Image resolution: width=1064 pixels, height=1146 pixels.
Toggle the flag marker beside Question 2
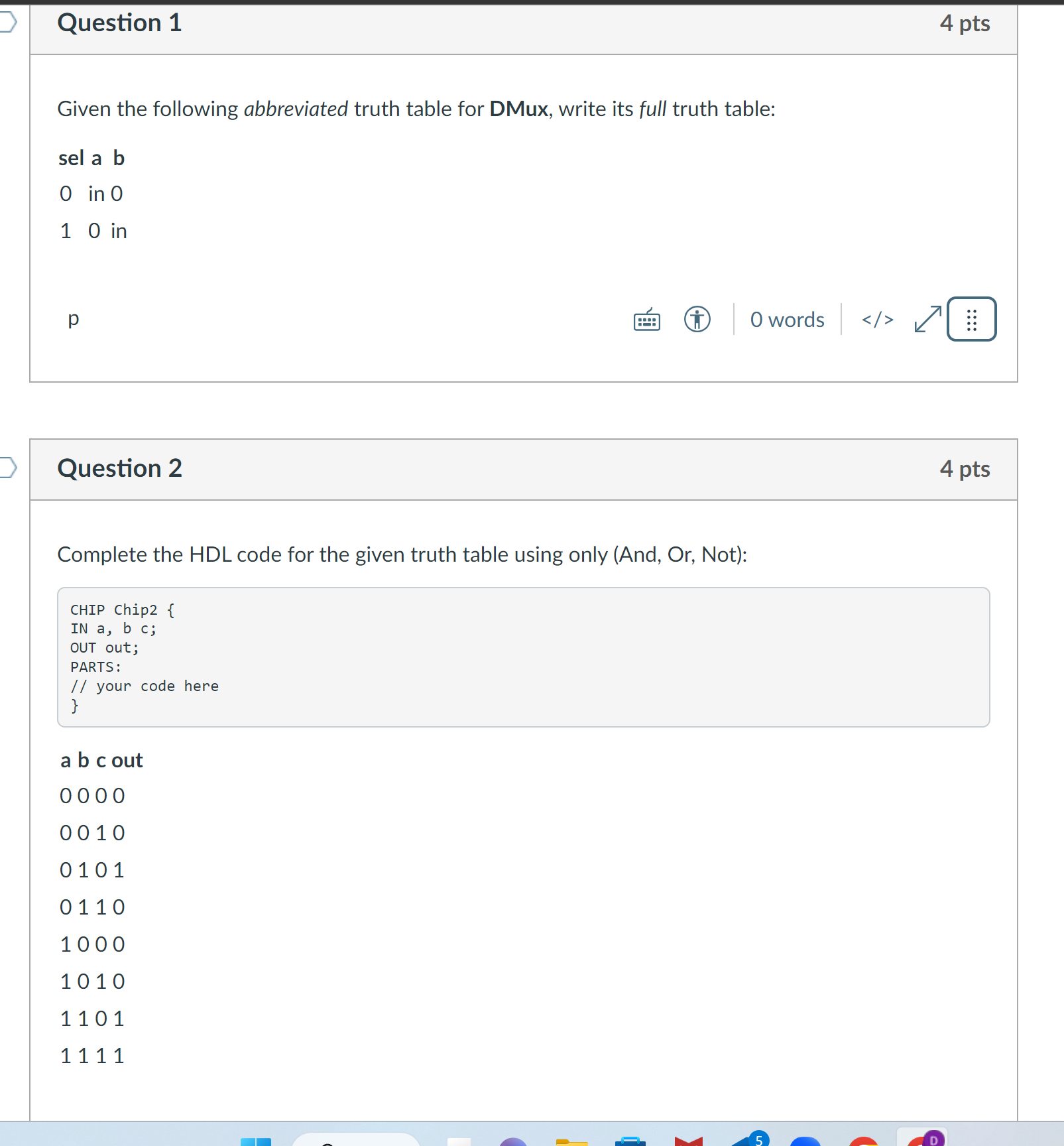click(7, 468)
